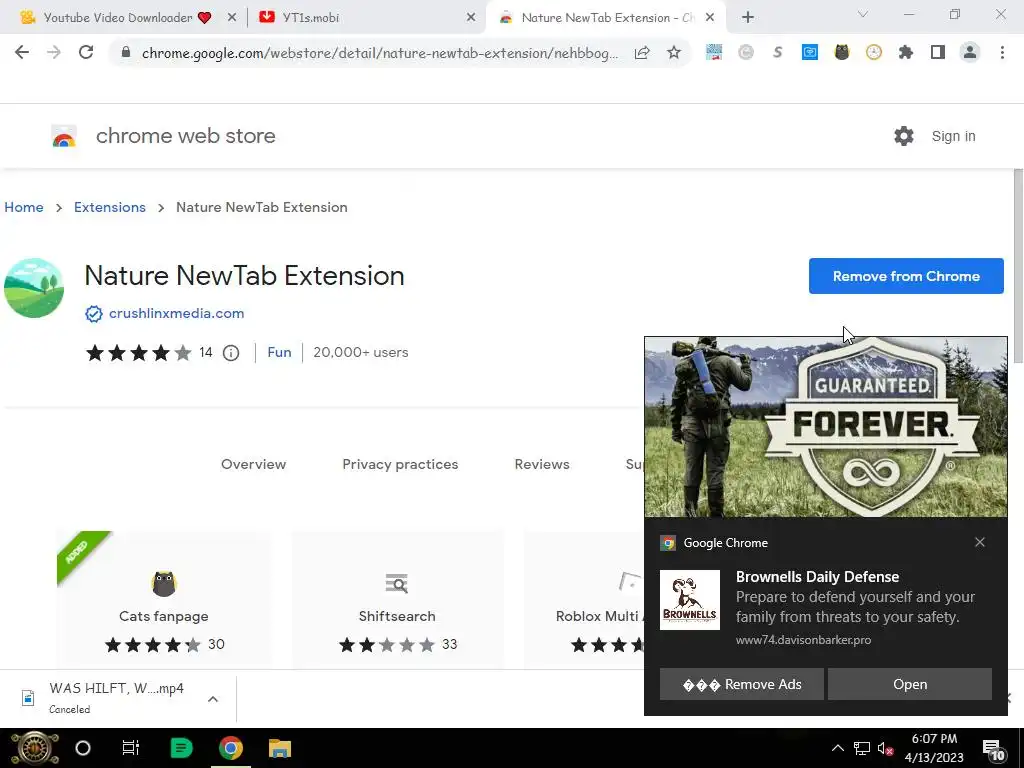Open crushlinxmedia.com publisher link
Image resolution: width=1024 pixels, height=768 pixels.
[x=176, y=313]
